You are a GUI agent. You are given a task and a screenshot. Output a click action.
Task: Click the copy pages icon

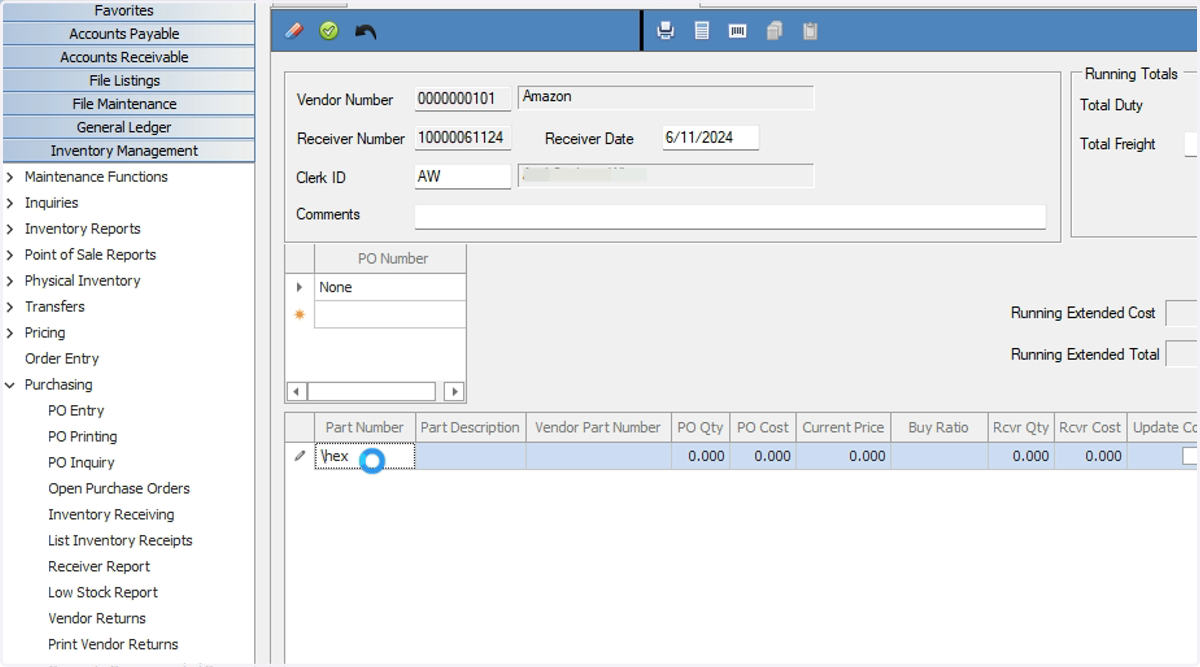[774, 31]
